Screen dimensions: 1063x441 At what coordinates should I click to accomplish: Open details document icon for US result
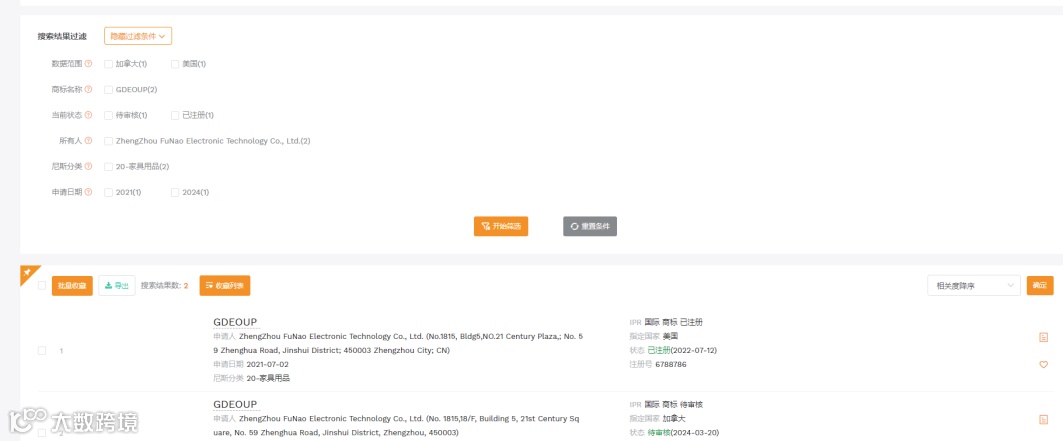click(1043, 337)
